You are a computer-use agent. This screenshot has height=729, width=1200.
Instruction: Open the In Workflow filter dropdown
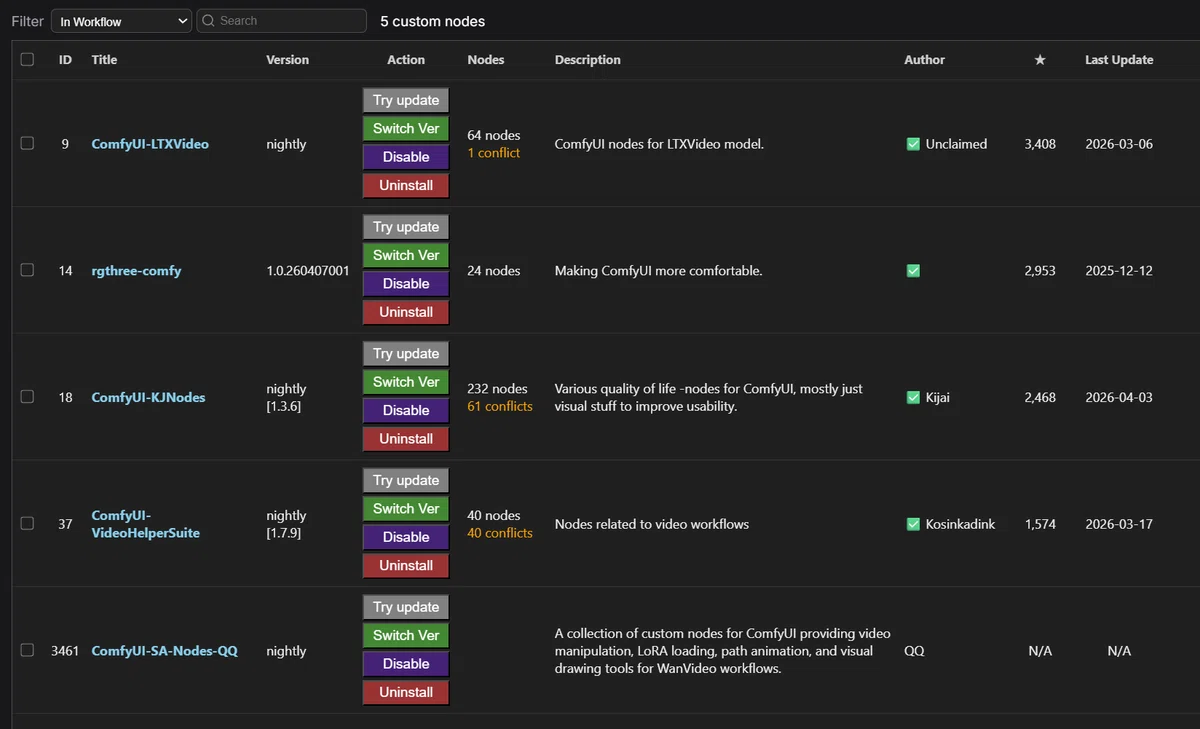pos(121,21)
